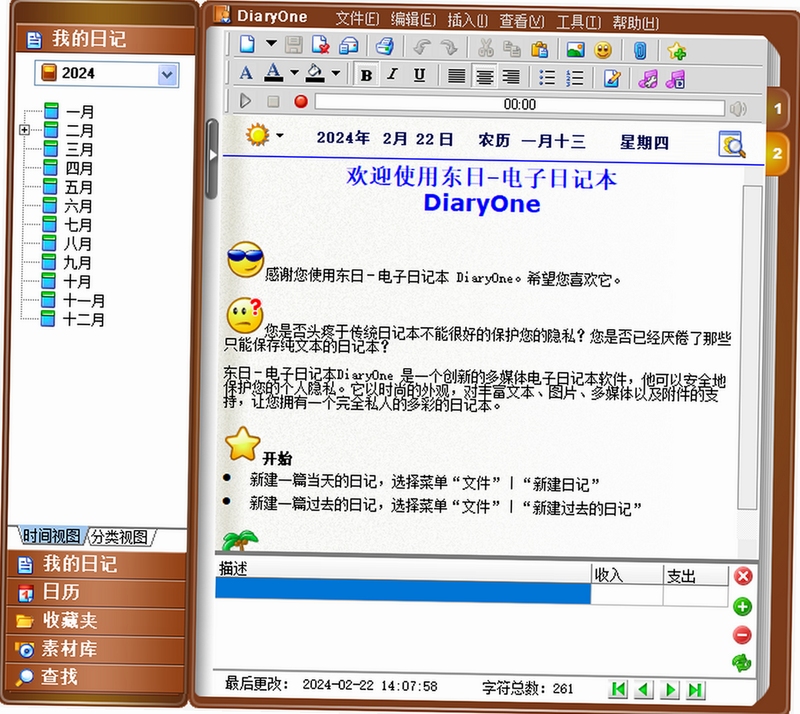800x714 pixels.
Task: Remove the row with red minus button
Action: (742, 635)
